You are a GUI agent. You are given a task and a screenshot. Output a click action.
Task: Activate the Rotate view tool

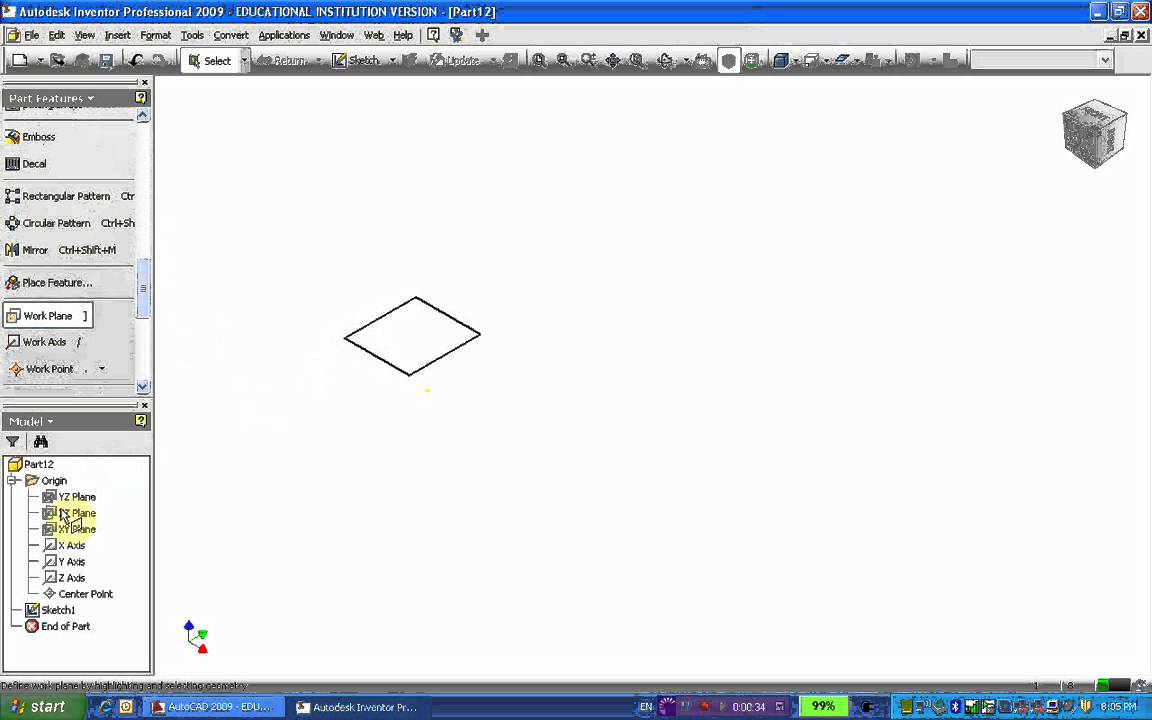665,60
